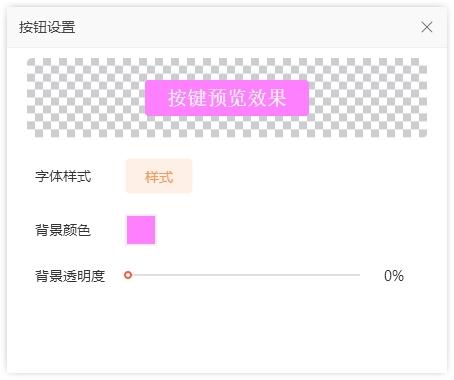Open the pink 背景颜色 color swatch
The height and width of the screenshot is (380, 454).
(141, 230)
